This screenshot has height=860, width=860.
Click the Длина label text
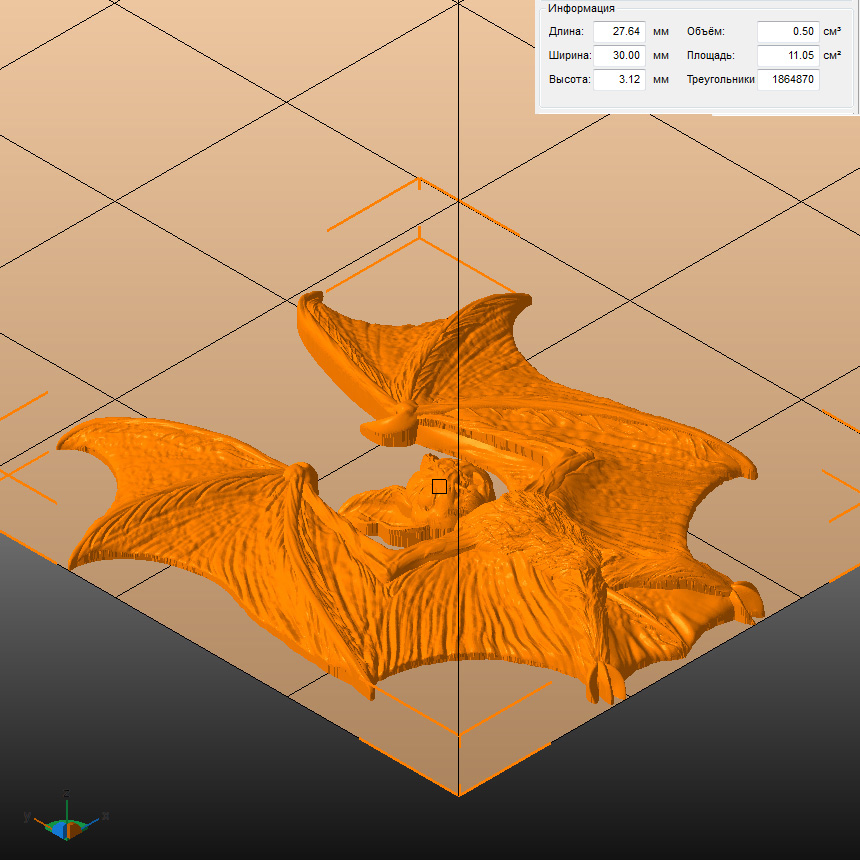pos(566,32)
